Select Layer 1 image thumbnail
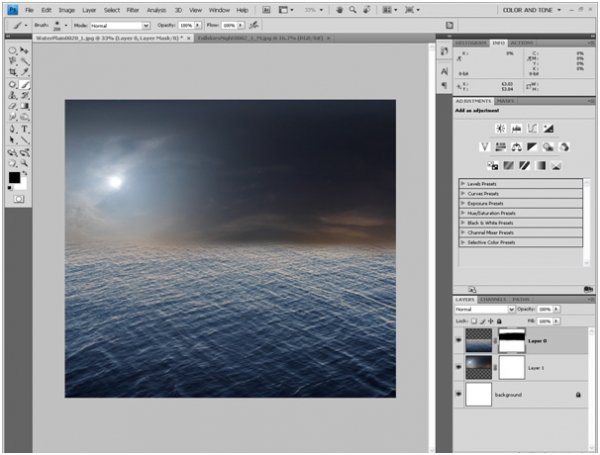Screen dimensions: 600x455 [478, 367]
